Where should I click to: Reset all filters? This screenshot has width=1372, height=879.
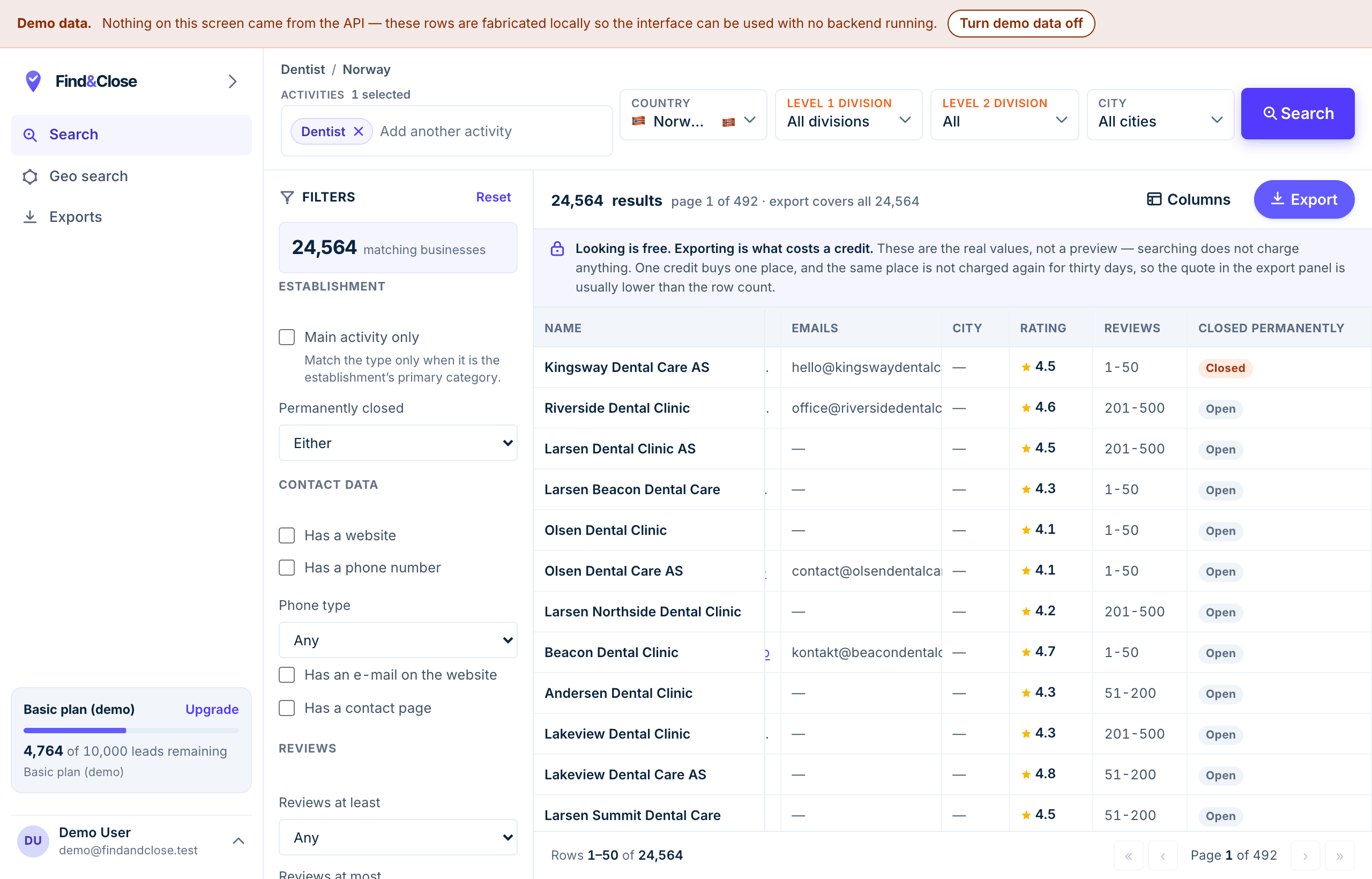(493, 197)
